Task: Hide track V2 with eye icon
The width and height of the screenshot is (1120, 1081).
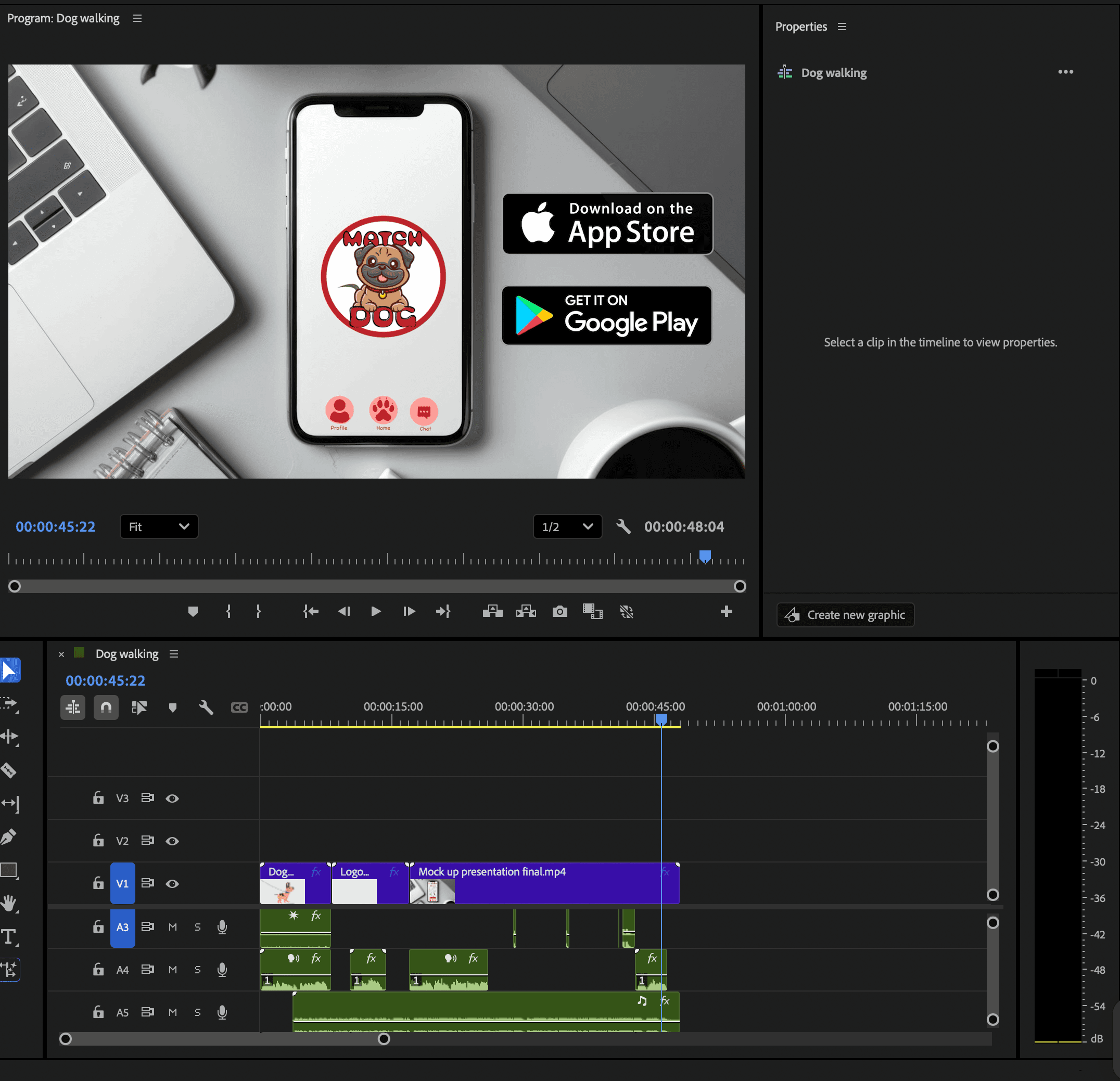Action: pos(172,841)
